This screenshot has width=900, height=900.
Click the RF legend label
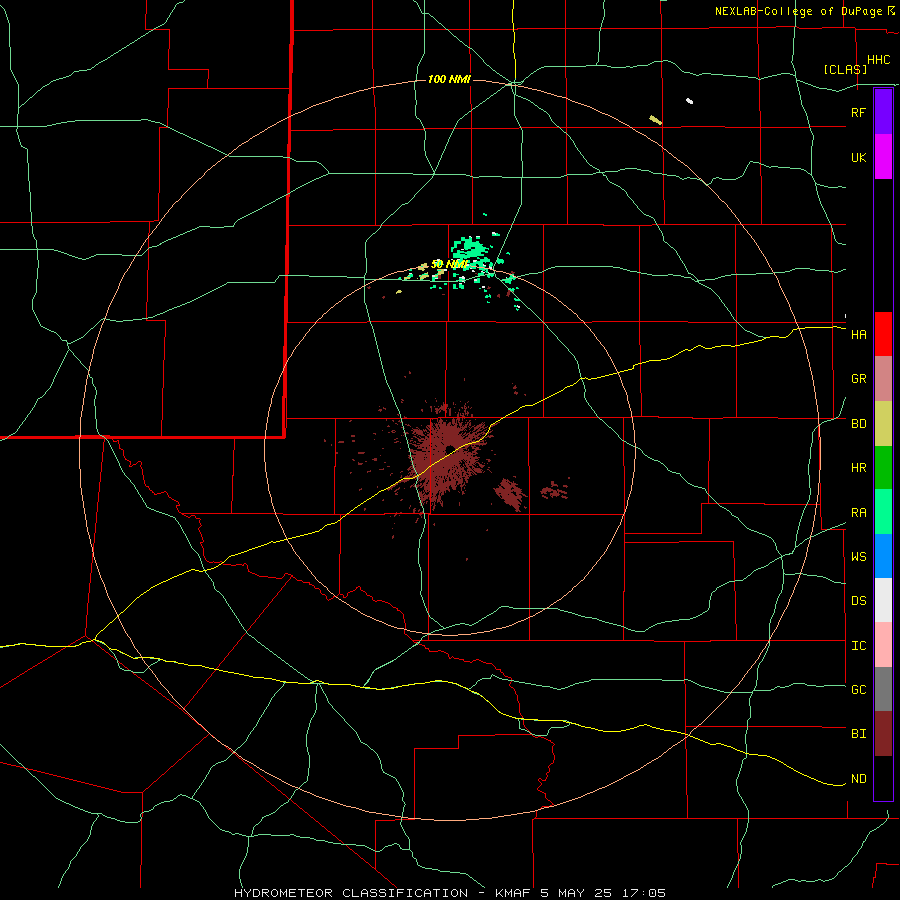[858, 112]
